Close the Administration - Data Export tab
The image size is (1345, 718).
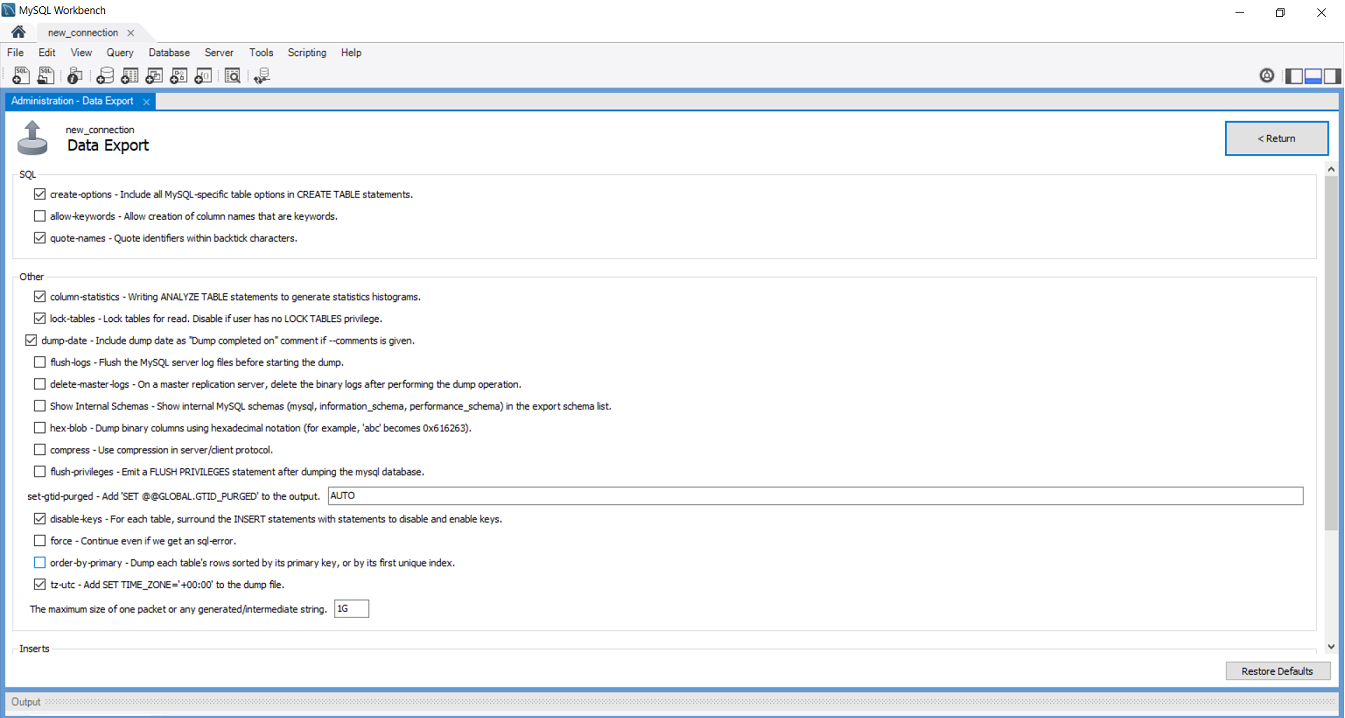coord(146,101)
